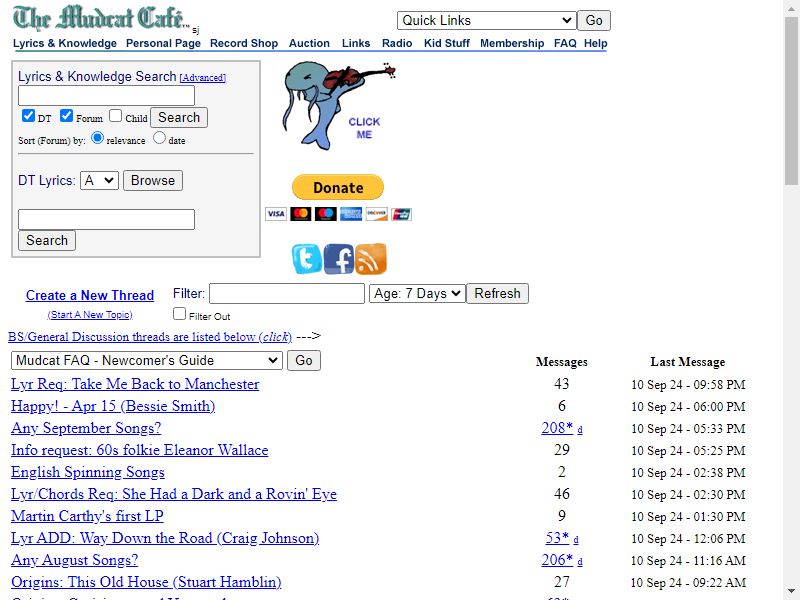Open the Links menu item
The width and height of the screenshot is (800, 600).
(356, 43)
